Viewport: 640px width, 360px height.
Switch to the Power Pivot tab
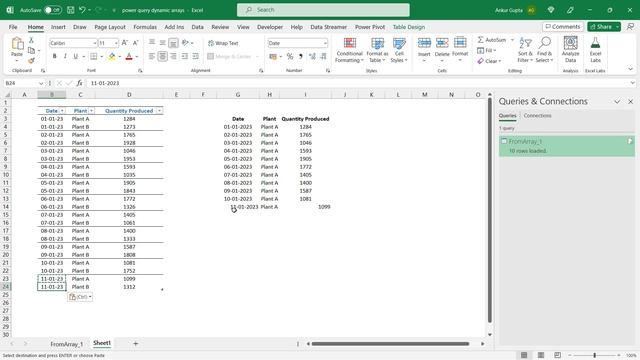tap(370, 27)
